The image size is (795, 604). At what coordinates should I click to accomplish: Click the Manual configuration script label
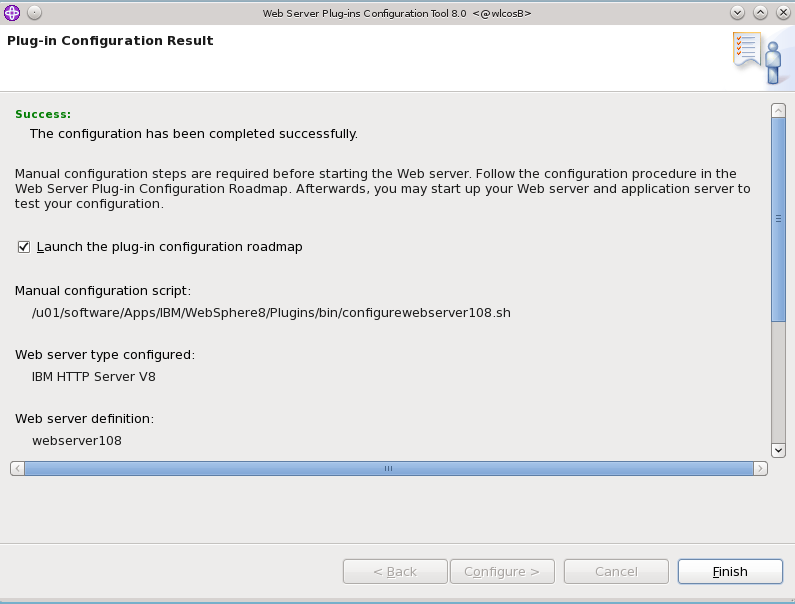[103, 291]
